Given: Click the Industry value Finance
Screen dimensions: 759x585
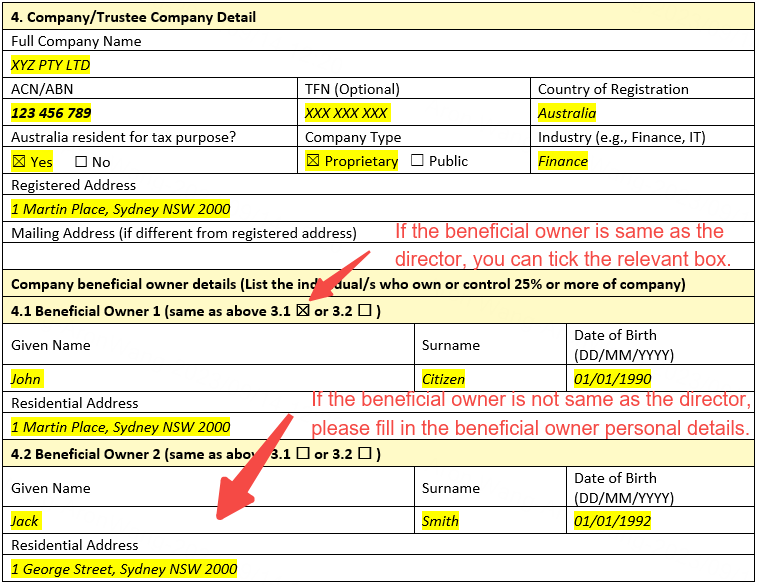Looking at the screenshot, I should 562,161.
